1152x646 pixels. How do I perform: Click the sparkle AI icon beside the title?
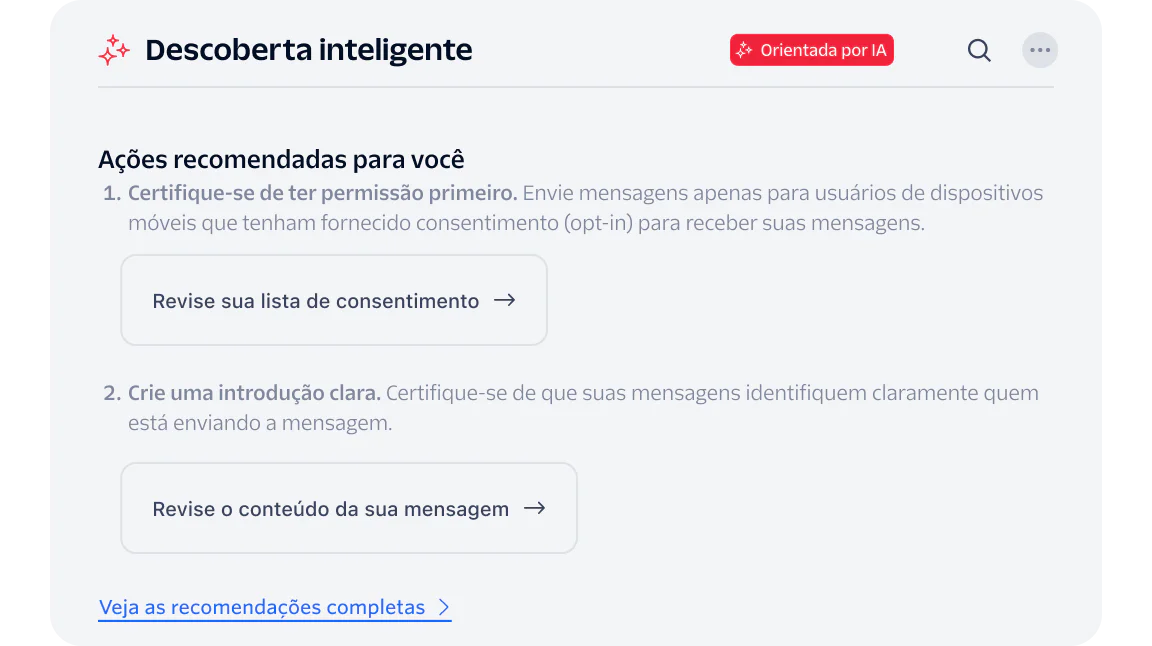(x=114, y=50)
